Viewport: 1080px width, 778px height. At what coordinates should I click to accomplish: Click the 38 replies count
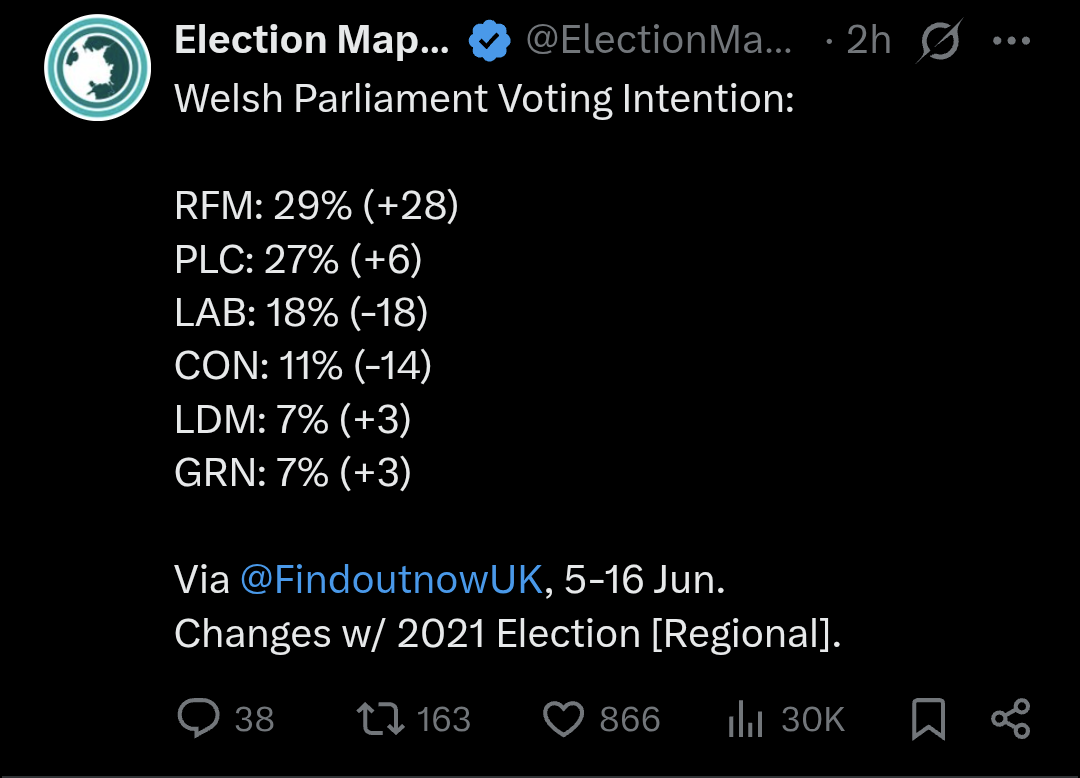pyautogui.click(x=254, y=719)
